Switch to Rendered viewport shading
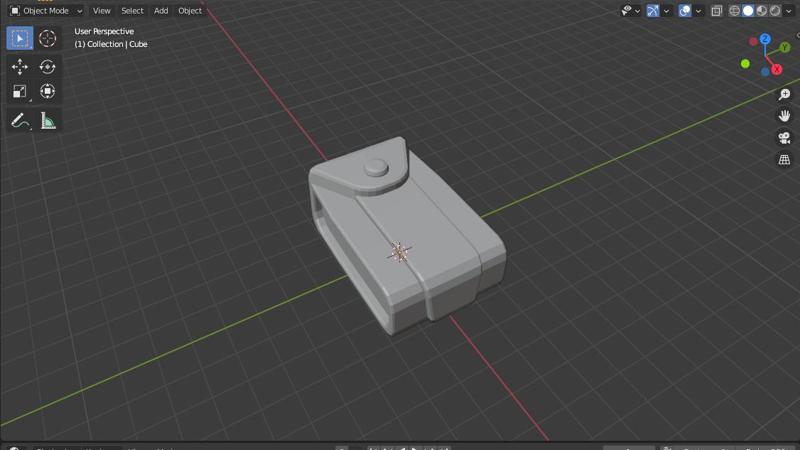Viewport: 800px width, 450px height. pyautogui.click(x=775, y=11)
